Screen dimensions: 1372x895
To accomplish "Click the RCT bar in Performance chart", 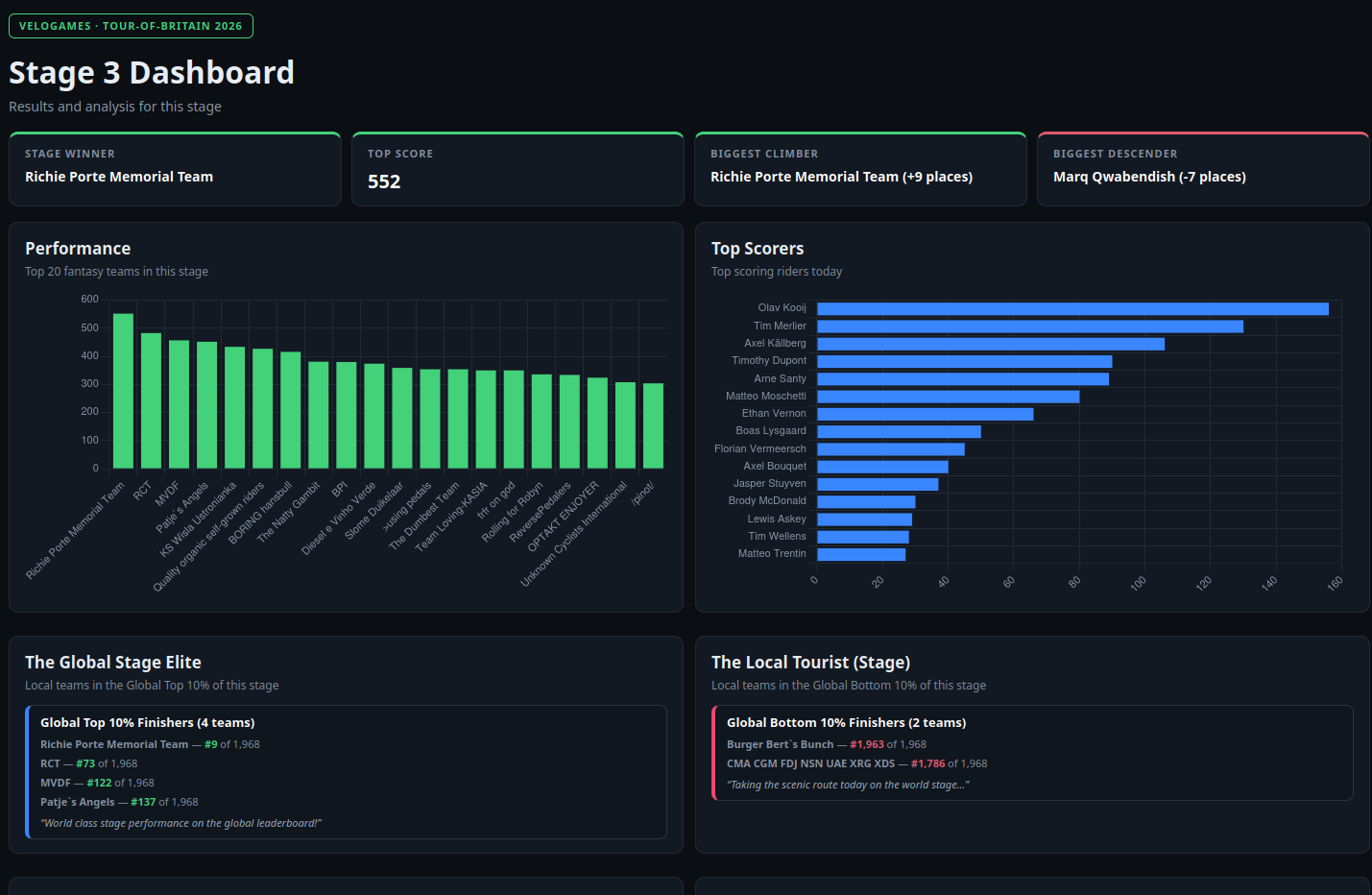I will pos(151,400).
